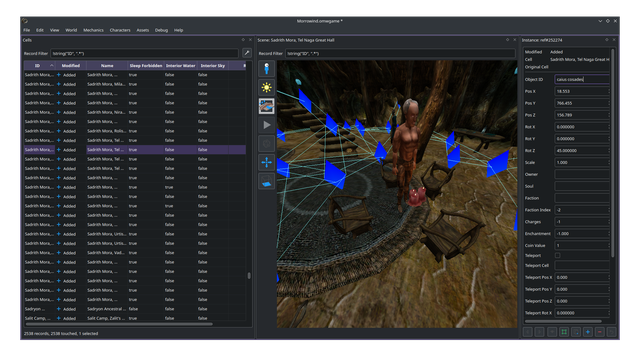Click the Cells table vertical scrollbar handle
The width and height of the screenshot is (640, 364).
point(249,276)
